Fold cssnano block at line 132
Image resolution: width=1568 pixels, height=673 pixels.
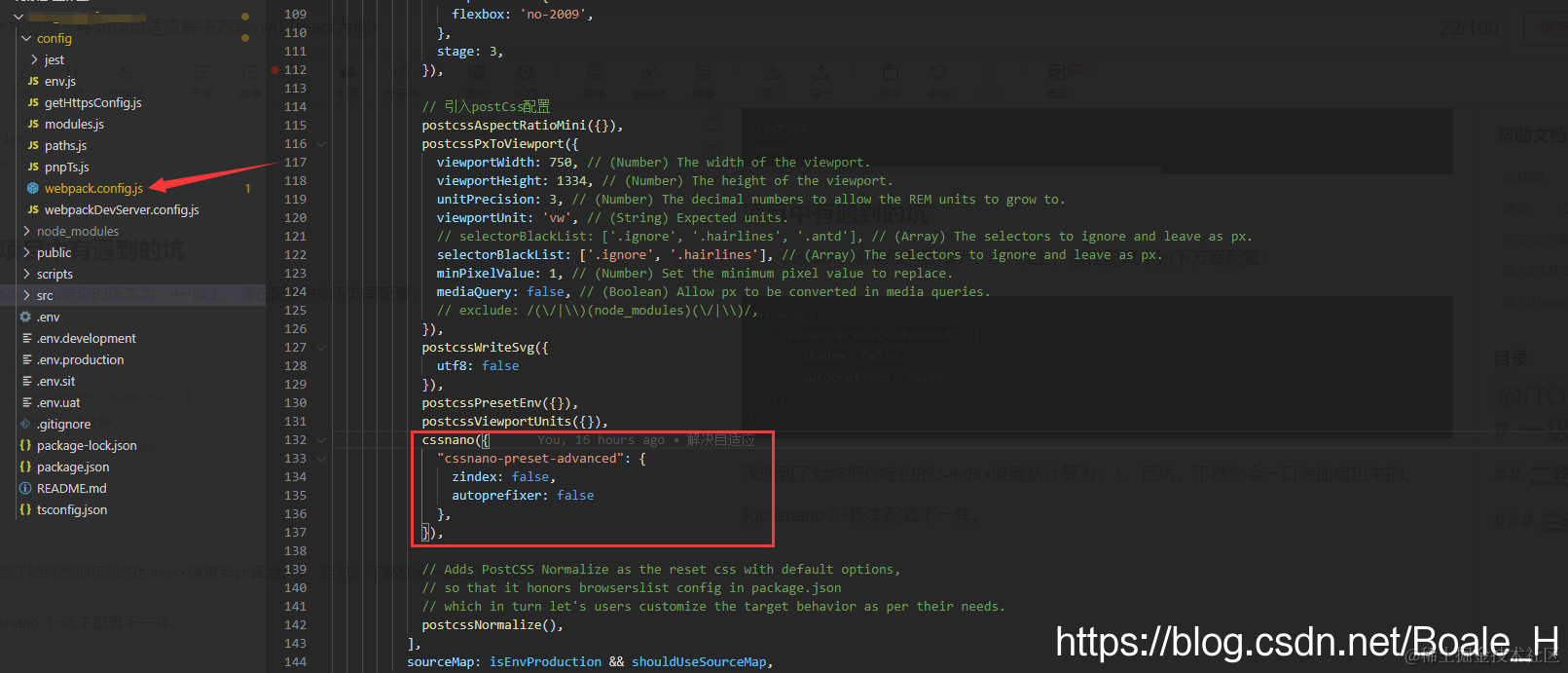[320, 440]
